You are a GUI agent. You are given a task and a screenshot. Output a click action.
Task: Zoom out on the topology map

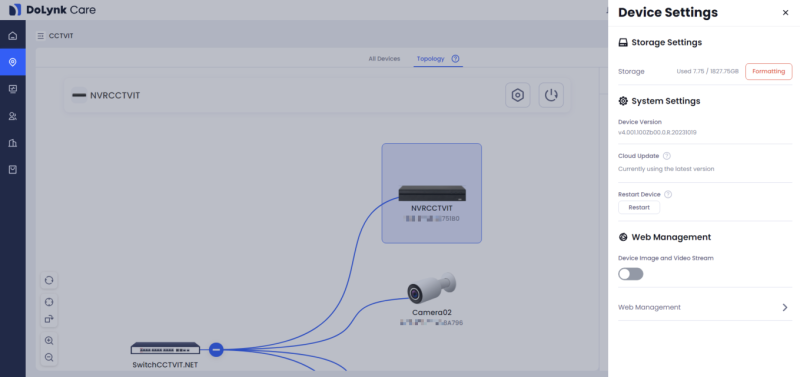click(49, 357)
